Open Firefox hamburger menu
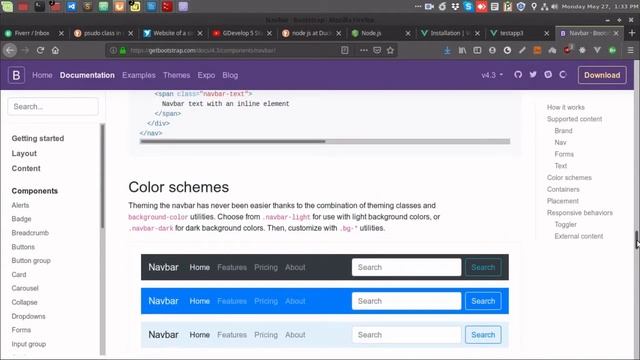This screenshot has width=640, height=360. pyautogui.click(x=631, y=50)
